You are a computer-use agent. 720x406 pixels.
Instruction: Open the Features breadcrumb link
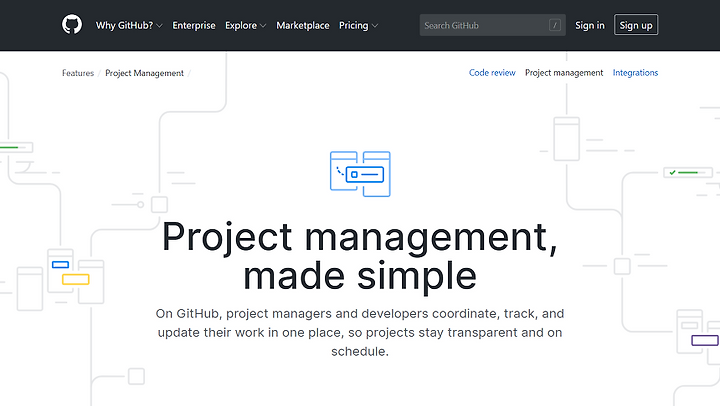[78, 73]
